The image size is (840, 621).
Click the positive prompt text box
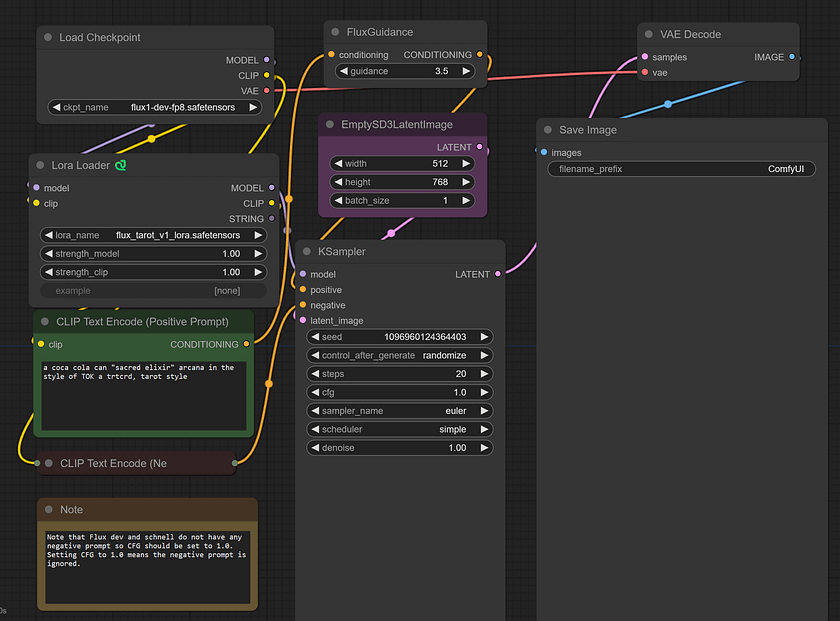144,395
